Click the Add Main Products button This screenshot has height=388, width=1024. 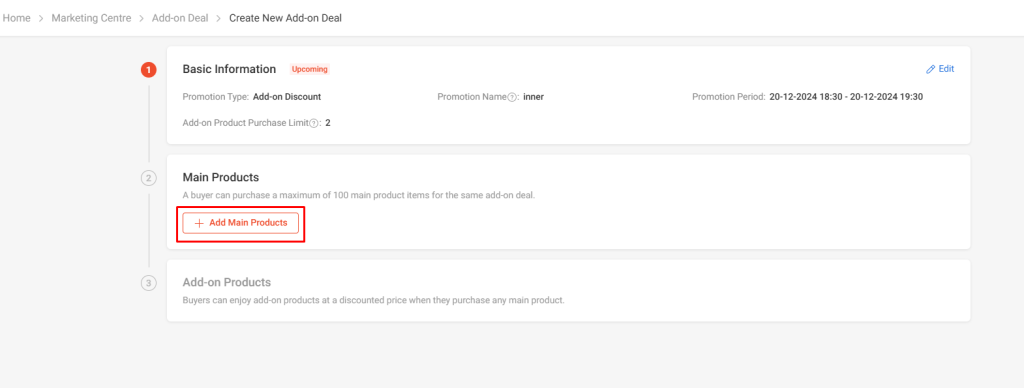coord(240,223)
